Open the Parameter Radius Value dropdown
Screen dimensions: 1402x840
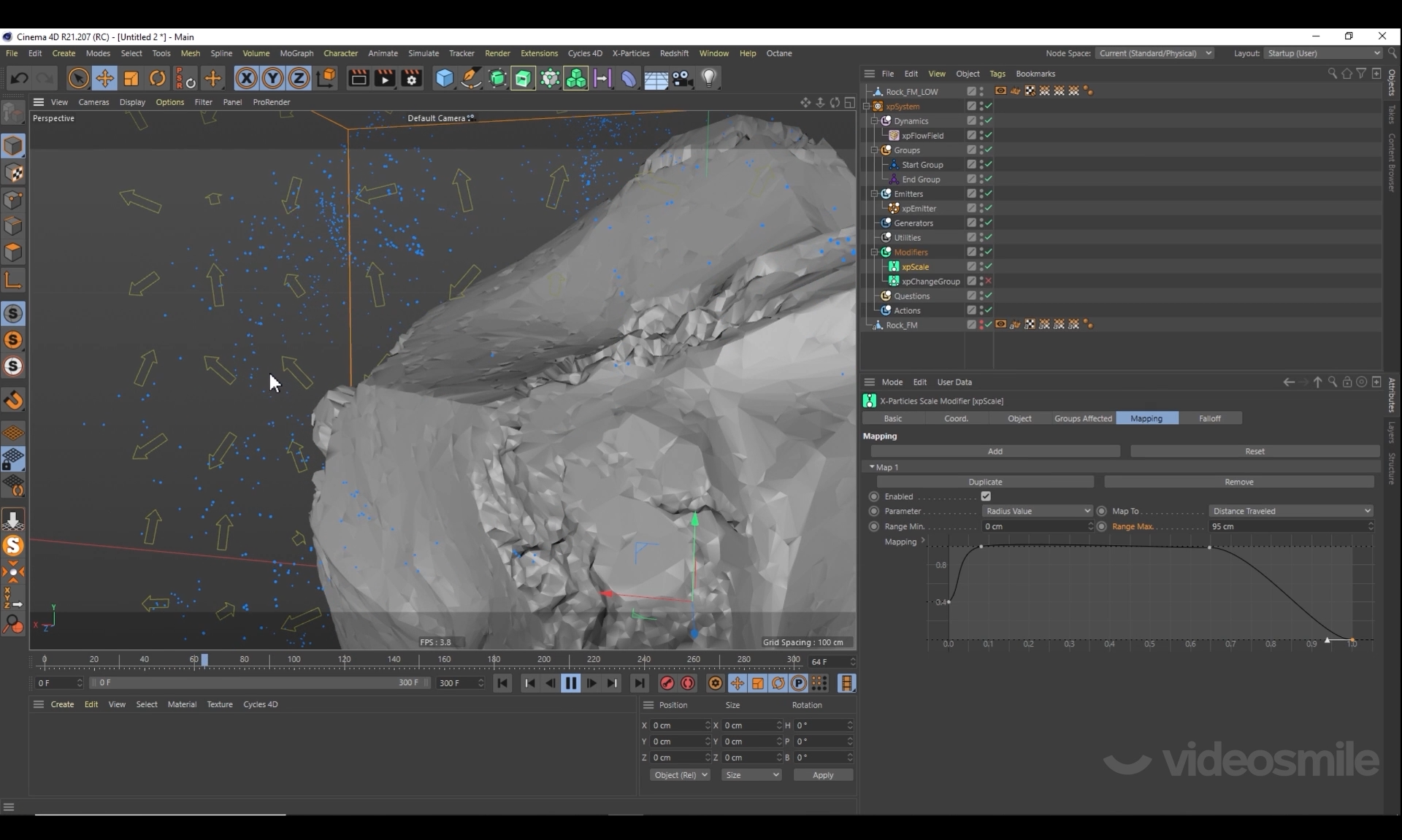coord(1037,511)
